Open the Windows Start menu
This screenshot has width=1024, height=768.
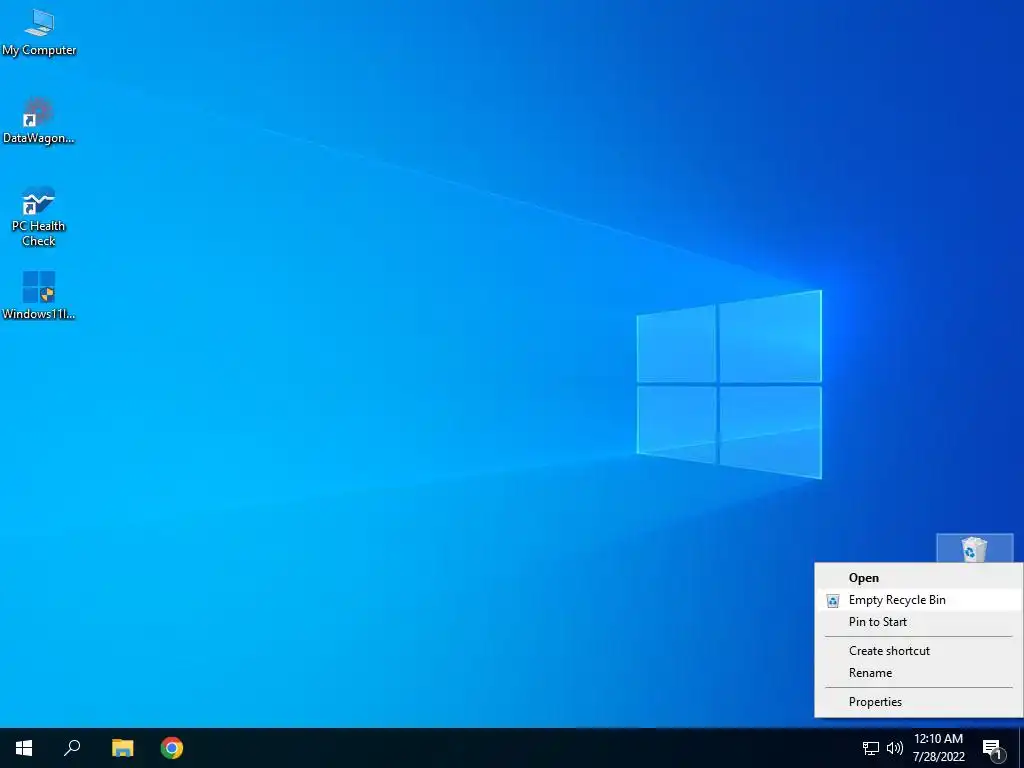click(24, 748)
